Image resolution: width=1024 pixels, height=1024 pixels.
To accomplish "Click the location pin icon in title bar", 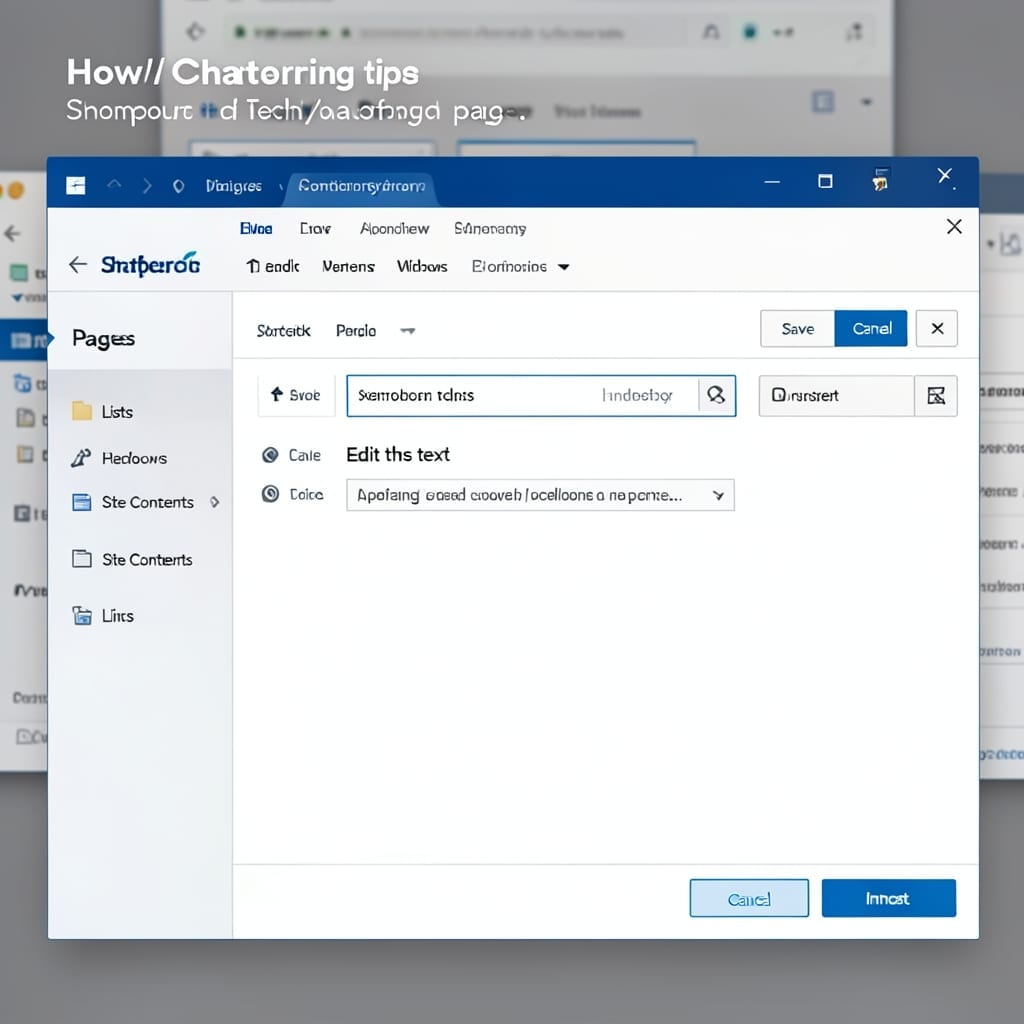I will coord(178,186).
